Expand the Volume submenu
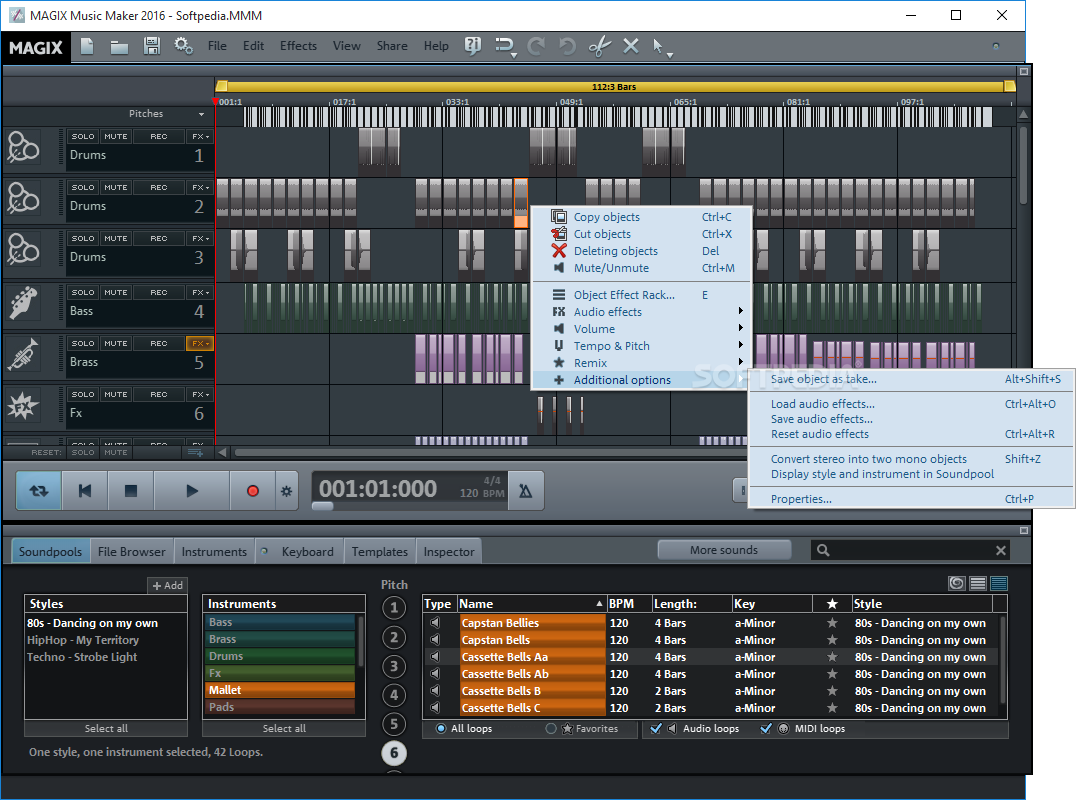This screenshot has width=1076, height=800. tap(642, 329)
